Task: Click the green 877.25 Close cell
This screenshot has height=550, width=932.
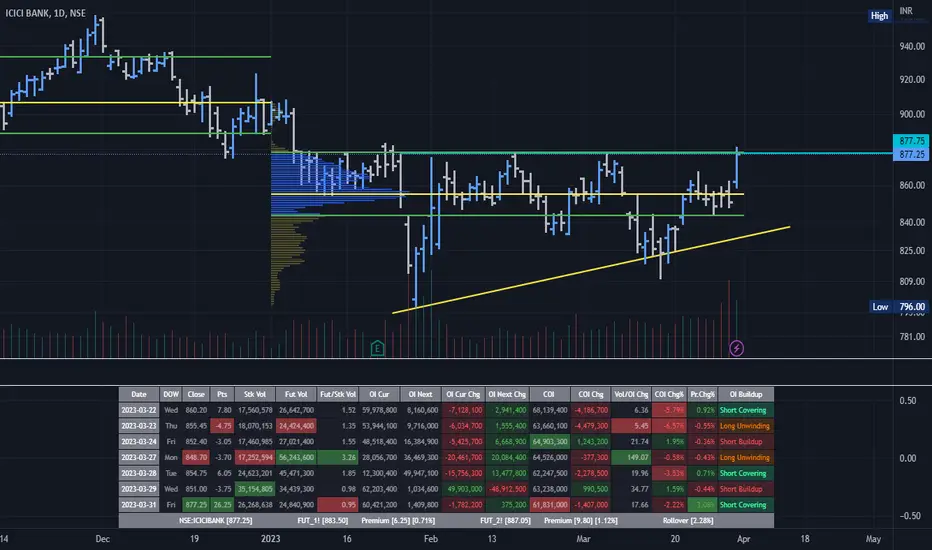Action: (196, 505)
